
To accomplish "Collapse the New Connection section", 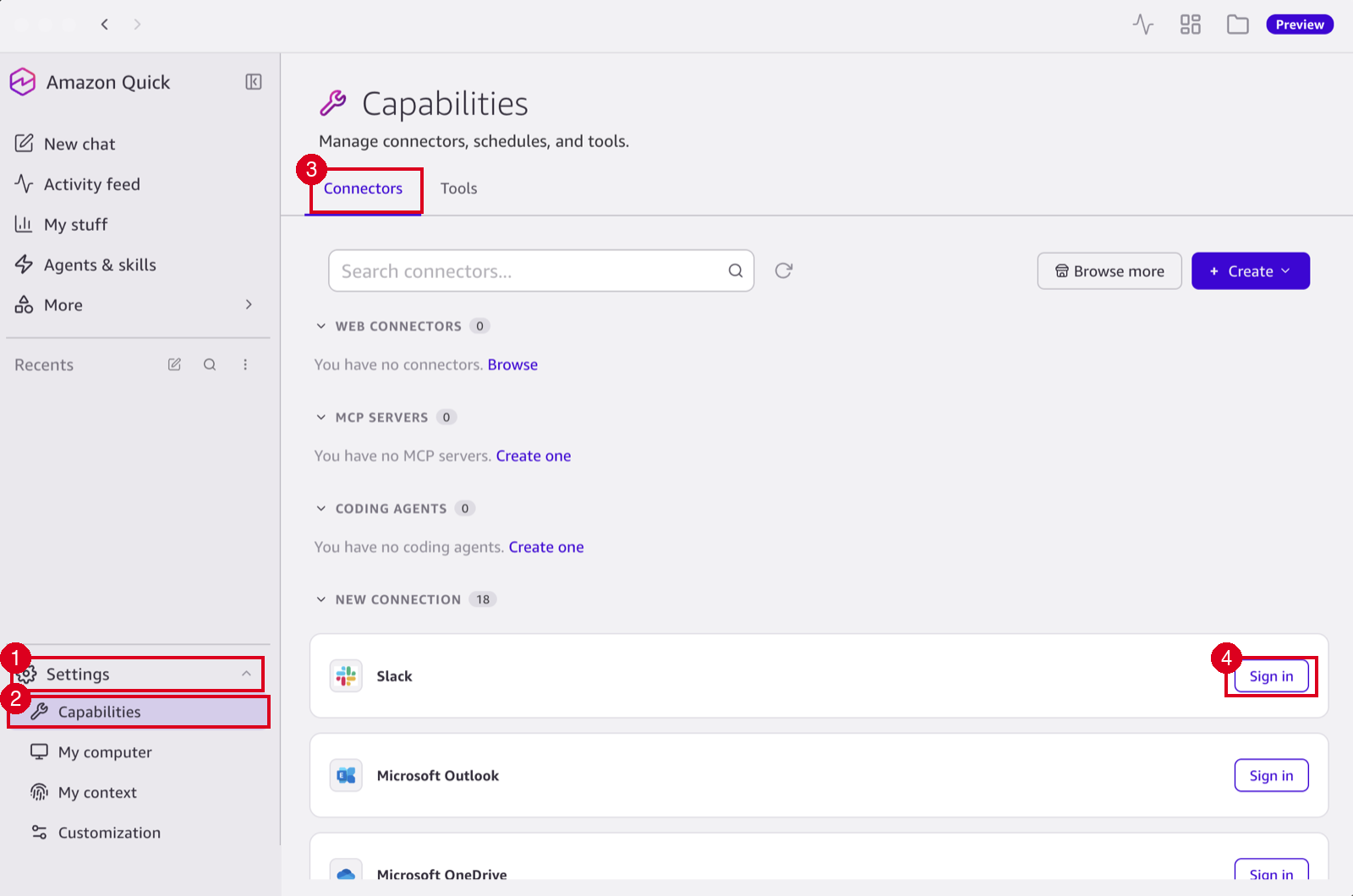I will [x=321, y=599].
